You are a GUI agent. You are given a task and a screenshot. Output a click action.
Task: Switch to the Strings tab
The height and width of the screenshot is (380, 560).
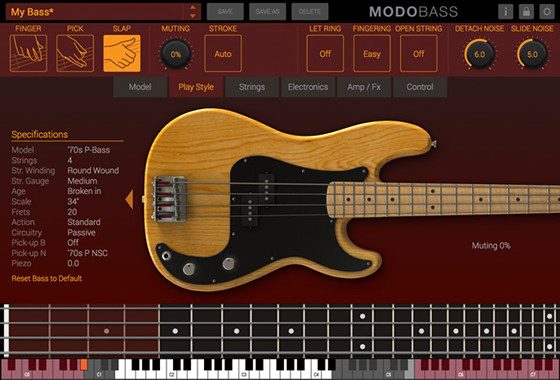click(x=252, y=87)
